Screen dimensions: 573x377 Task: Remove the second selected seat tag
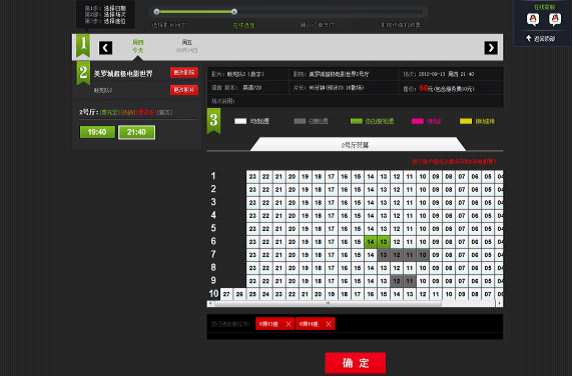pyautogui.click(x=329, y=324)
